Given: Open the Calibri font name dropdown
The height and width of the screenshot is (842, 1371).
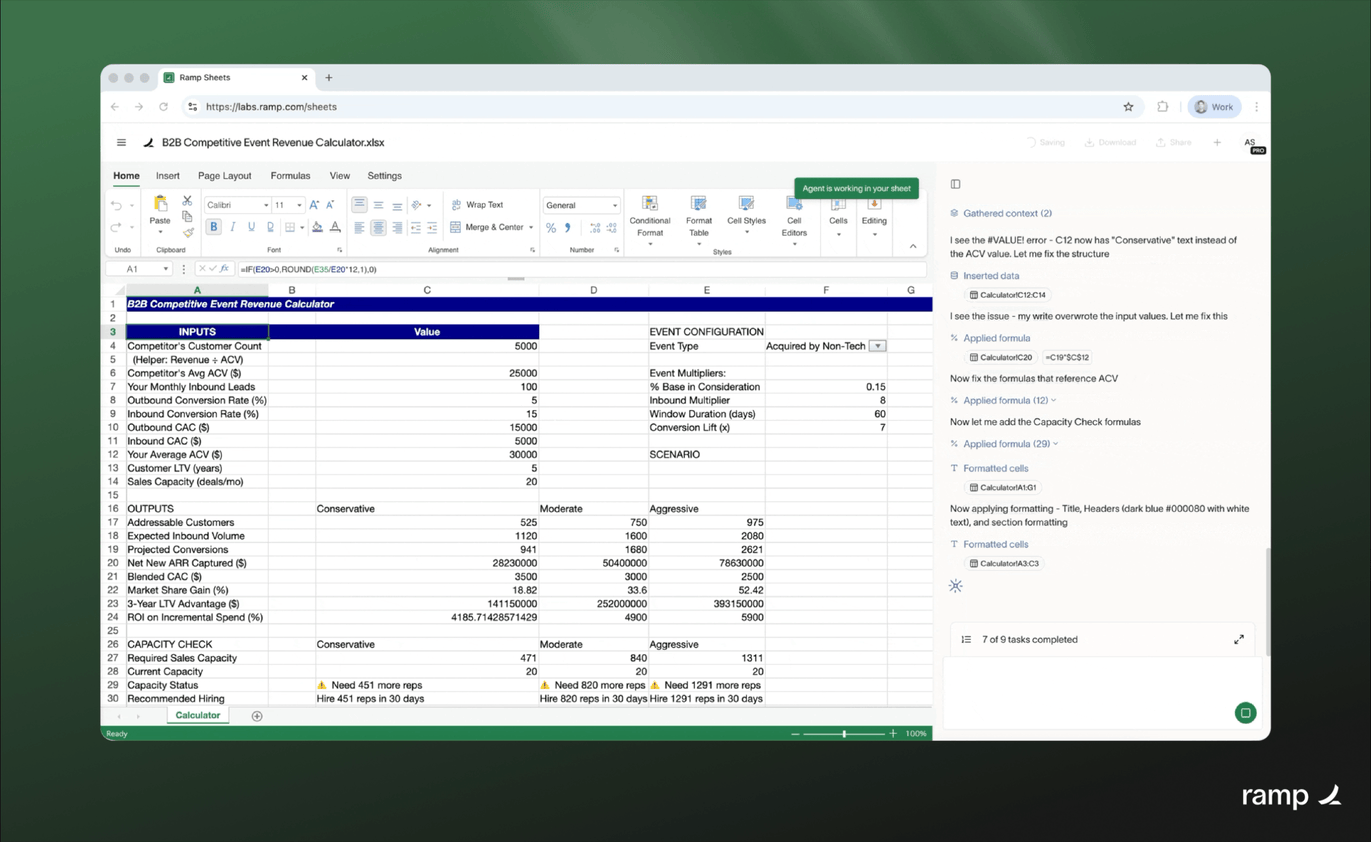Looking at the screenshot, I should [237, 205].
